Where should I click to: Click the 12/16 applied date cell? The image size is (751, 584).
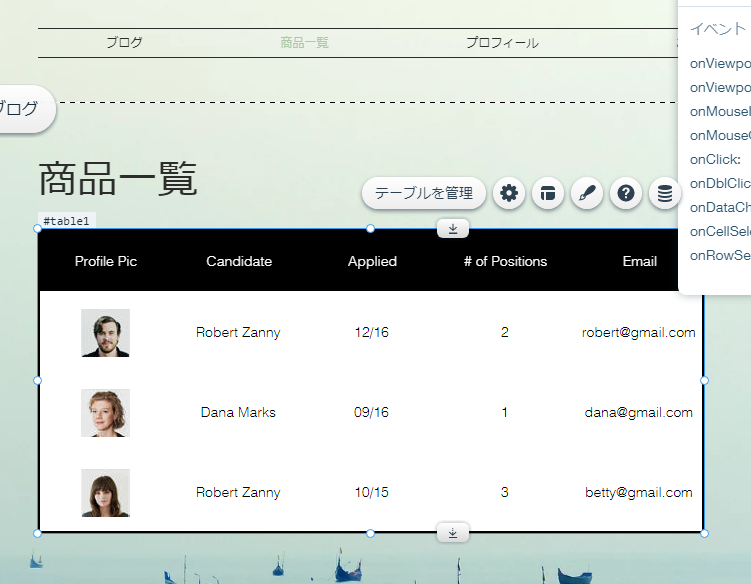(372, 332)
